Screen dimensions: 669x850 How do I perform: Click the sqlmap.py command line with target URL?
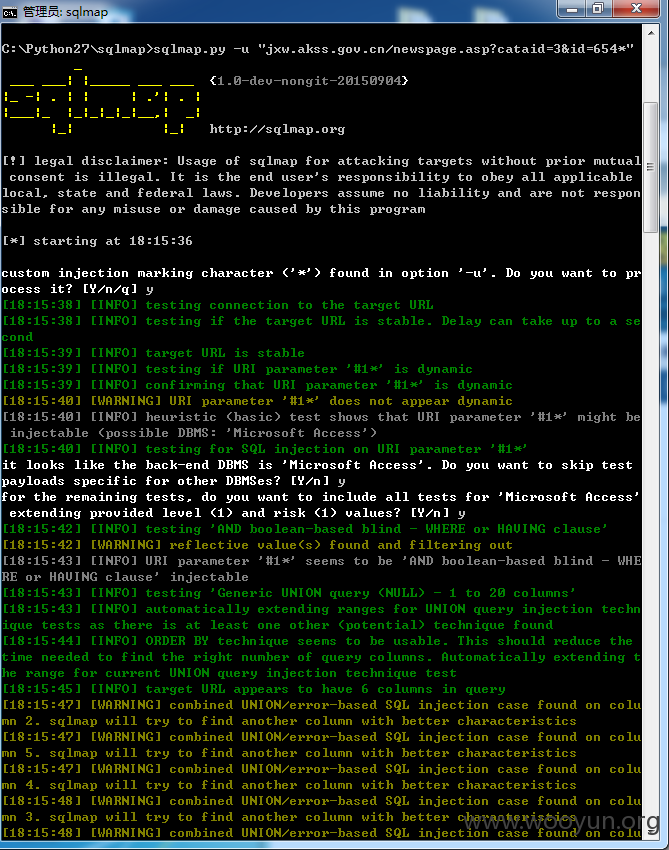(318, 49)
